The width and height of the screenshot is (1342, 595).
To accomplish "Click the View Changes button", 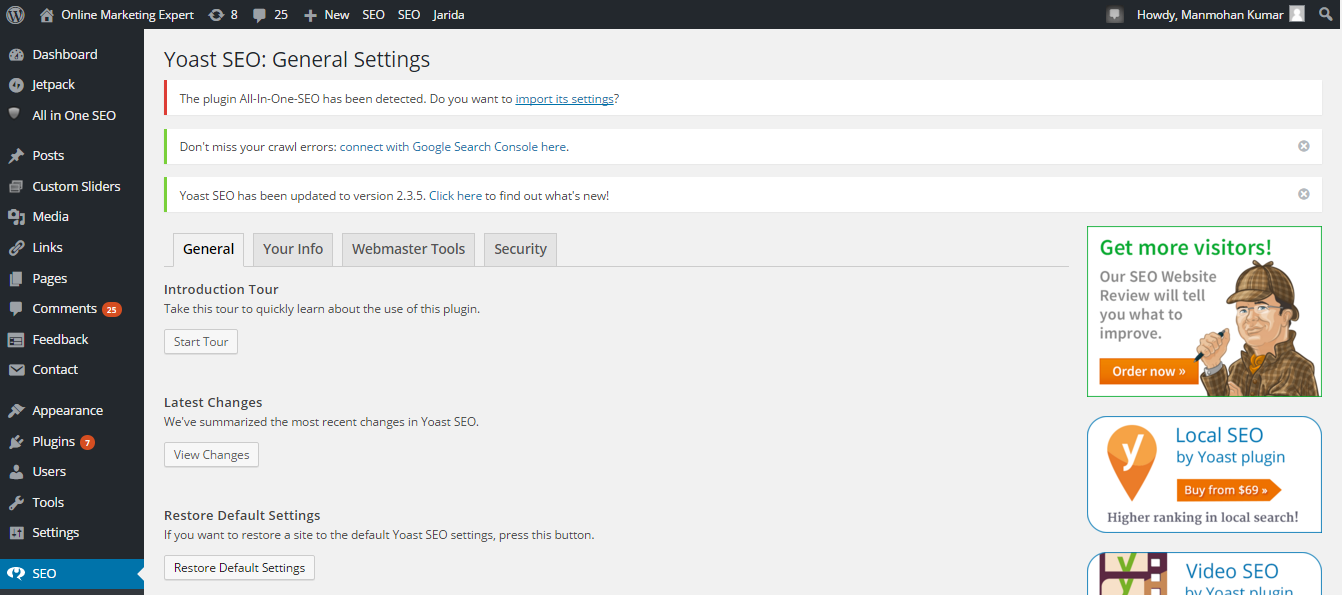I will click(211, 455).
